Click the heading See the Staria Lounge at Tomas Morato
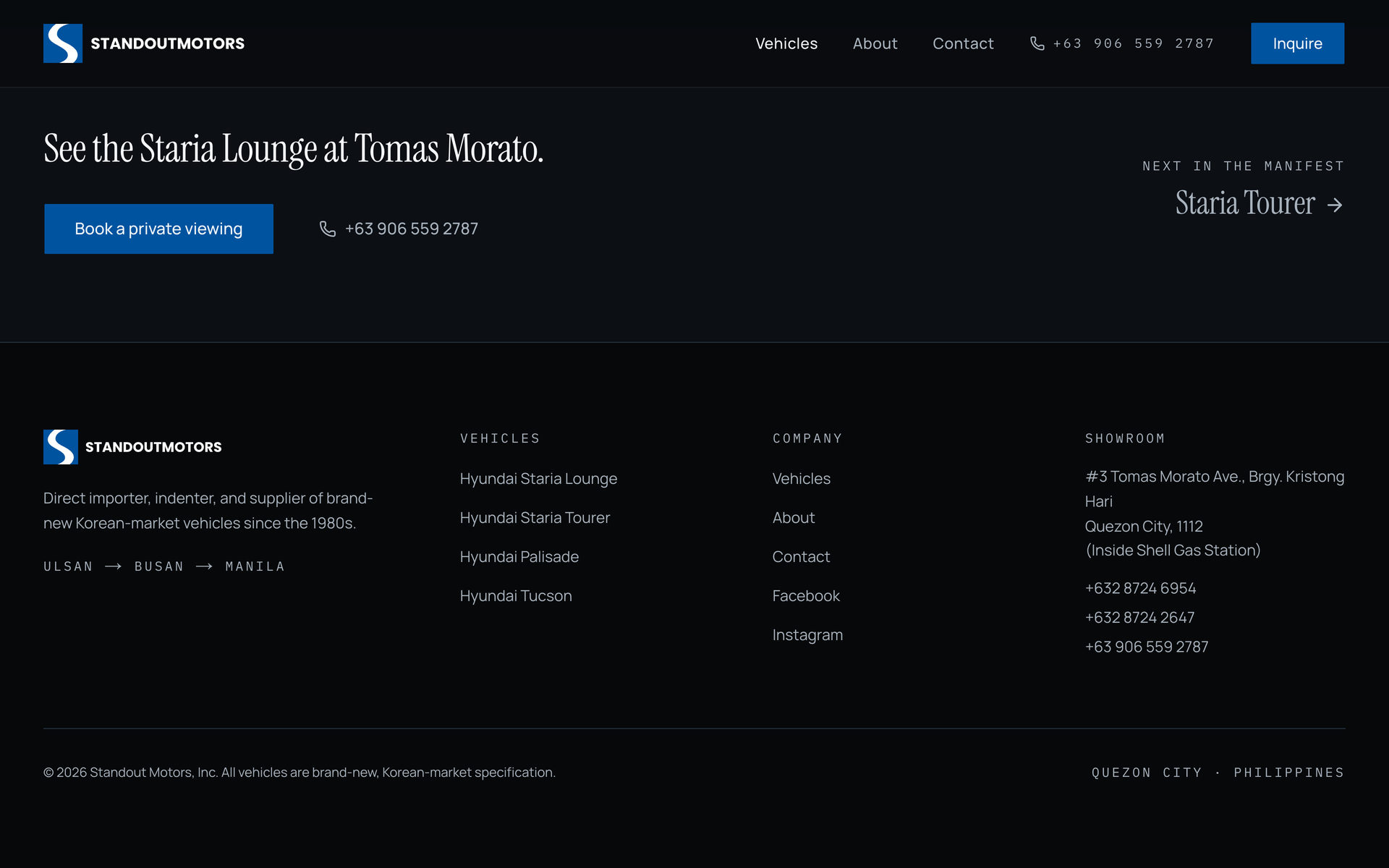1389x868 pixels. (294, 149)
